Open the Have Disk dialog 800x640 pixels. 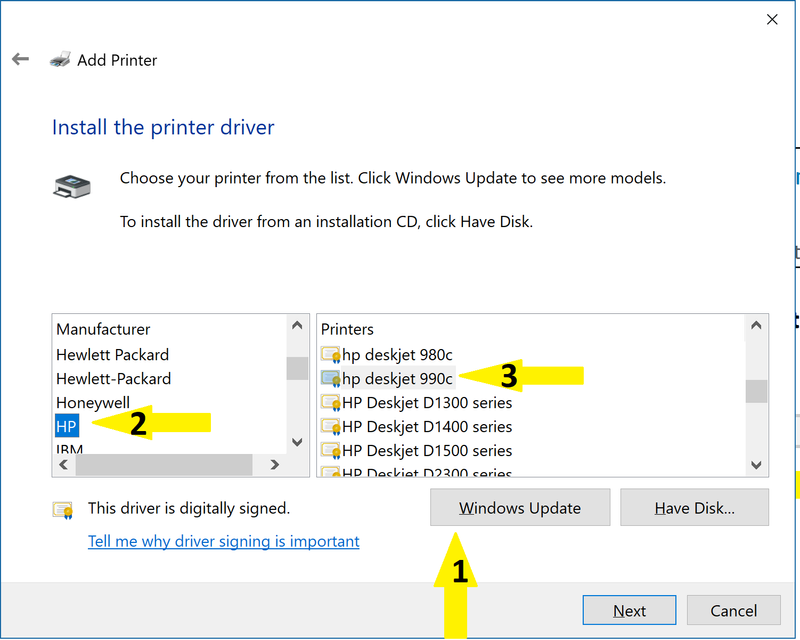694,507
